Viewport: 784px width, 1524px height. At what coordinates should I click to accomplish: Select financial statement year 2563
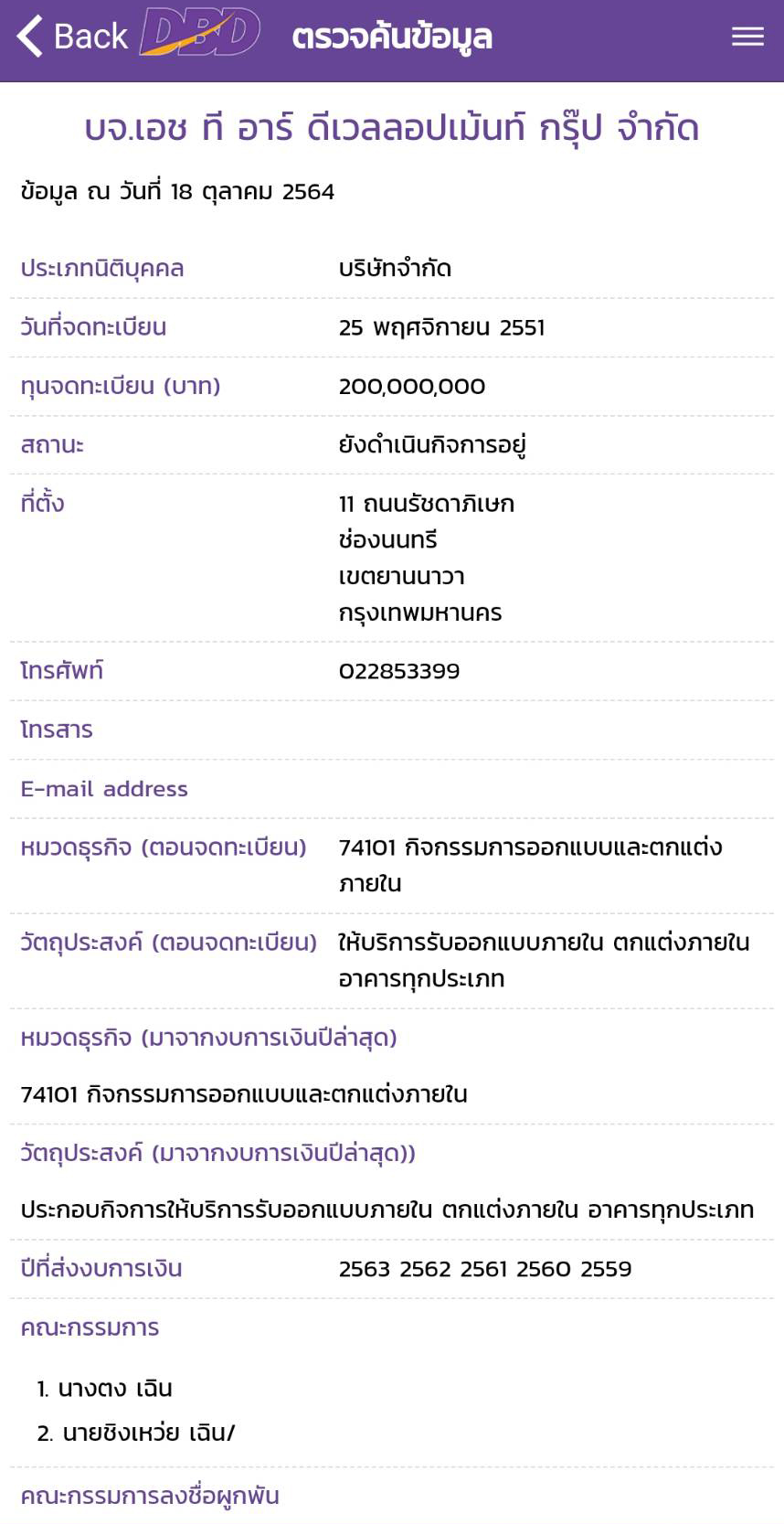click(x=365, y=1269)
